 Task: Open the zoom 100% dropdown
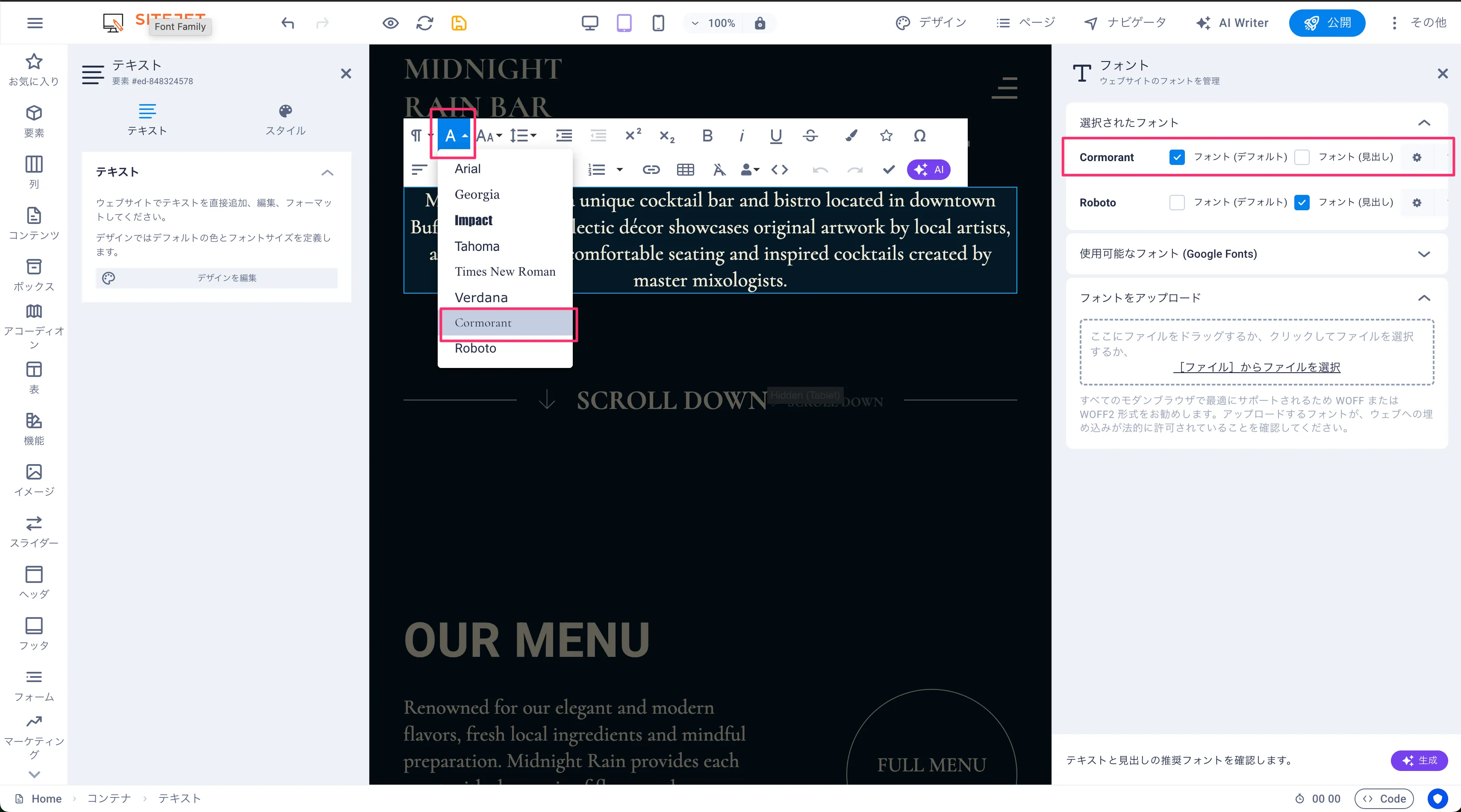(713, 23)
